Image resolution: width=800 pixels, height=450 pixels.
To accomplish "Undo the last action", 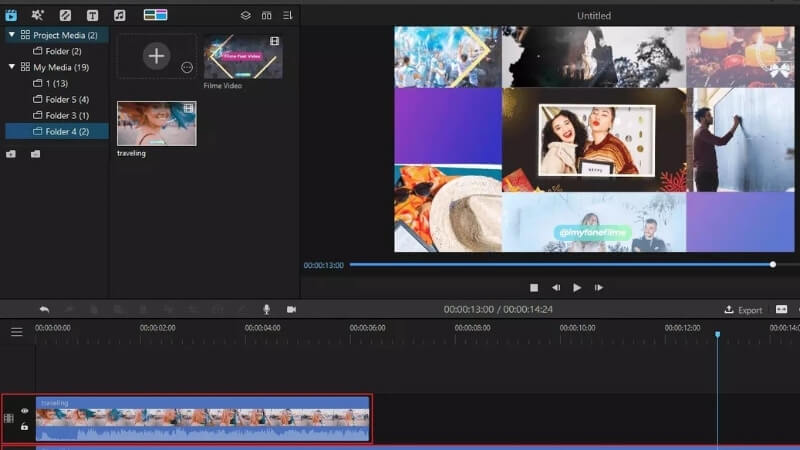I will [x=44, y=309].
